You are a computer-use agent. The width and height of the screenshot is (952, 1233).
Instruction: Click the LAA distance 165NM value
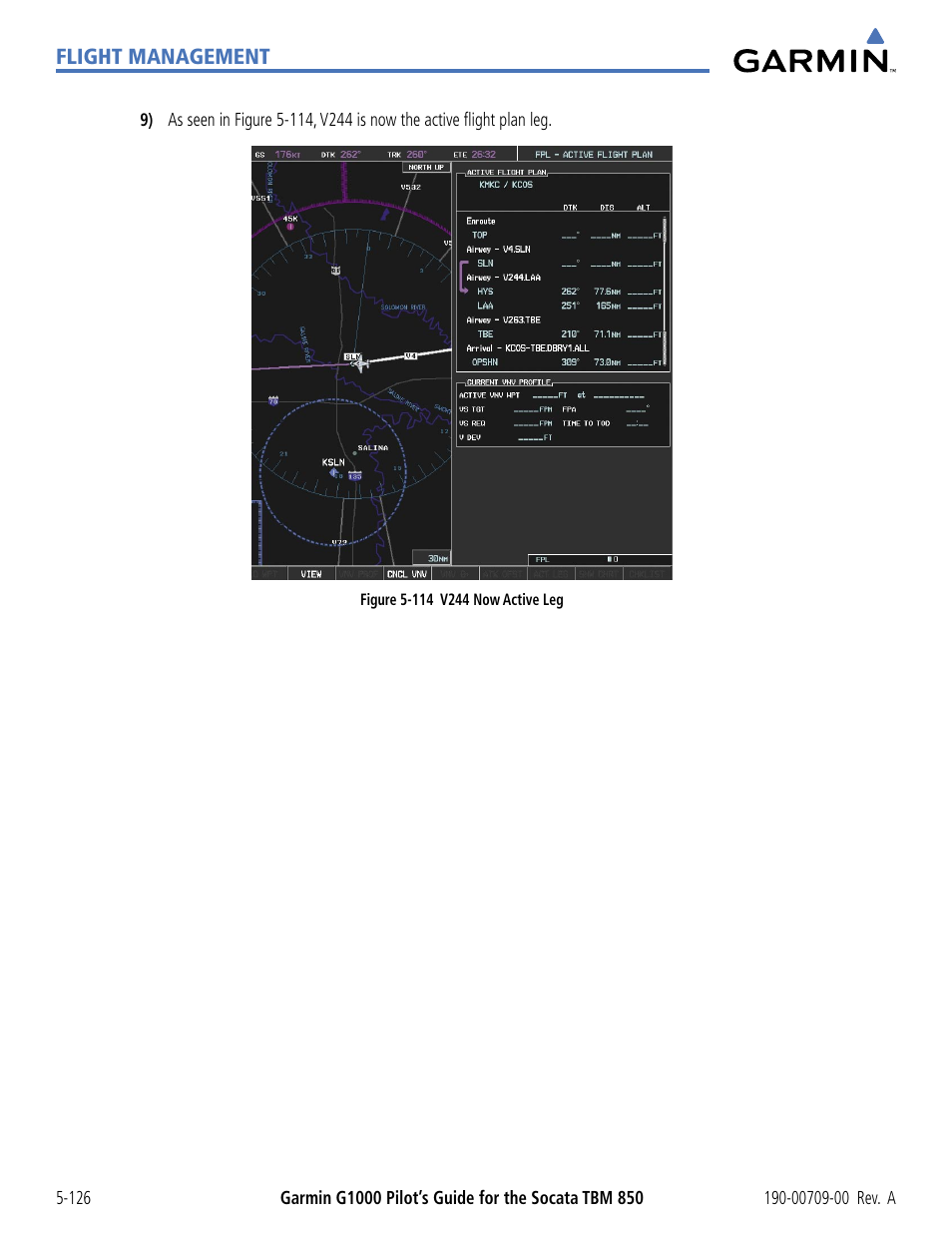(608, 307)
